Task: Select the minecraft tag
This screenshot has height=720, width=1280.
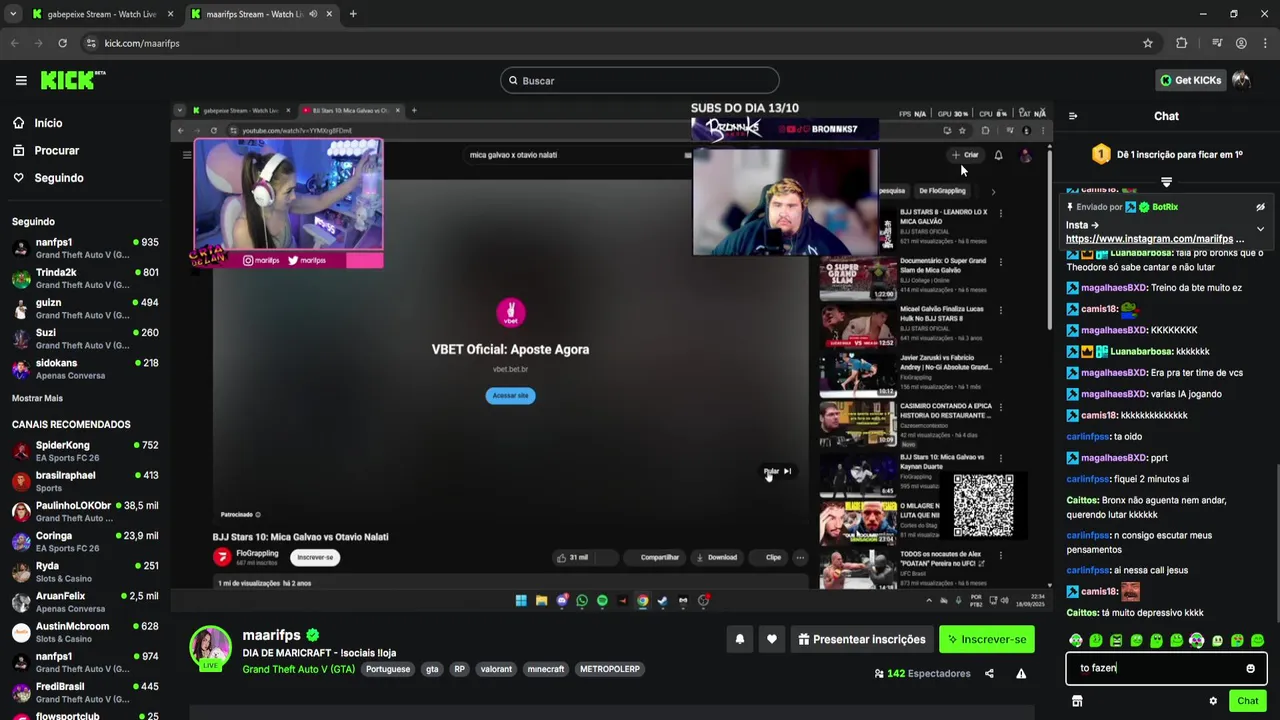Action: (546, 669)
